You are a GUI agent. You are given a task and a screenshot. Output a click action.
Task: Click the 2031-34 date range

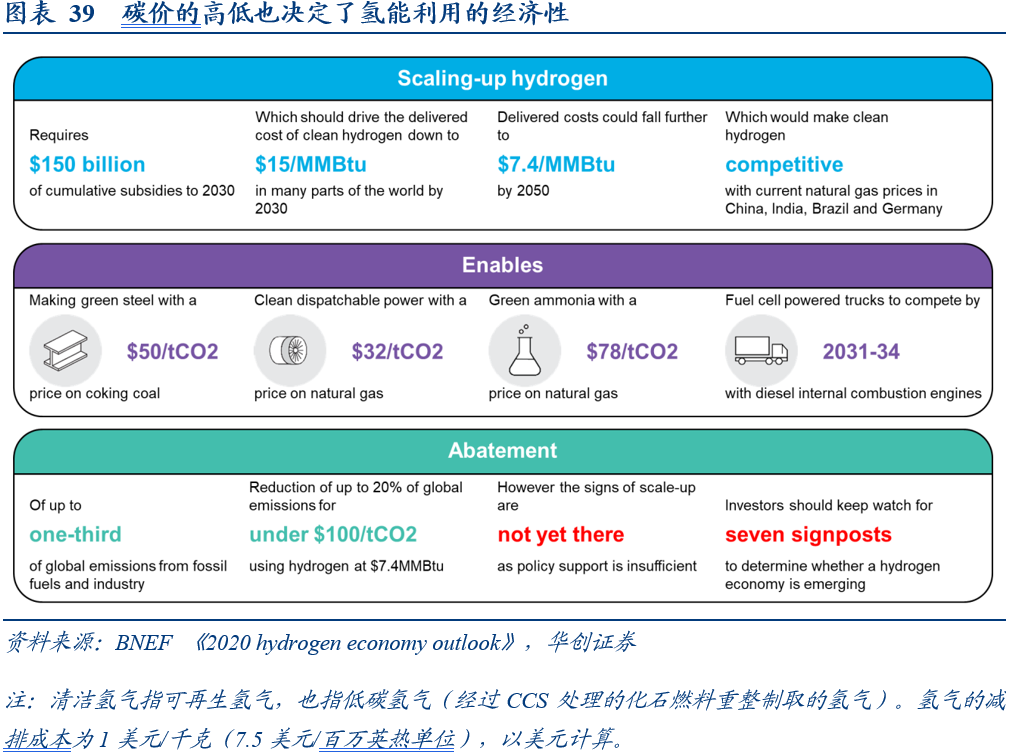coord(861,351)
